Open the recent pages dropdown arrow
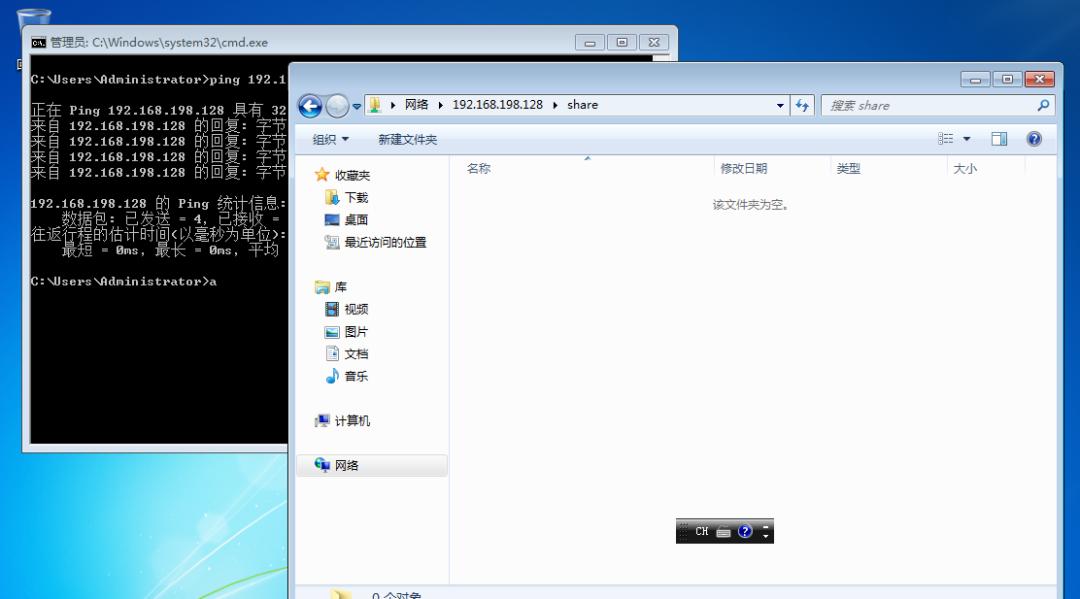Viewport: 1080px width, 599px height. [x=357, y=106]
